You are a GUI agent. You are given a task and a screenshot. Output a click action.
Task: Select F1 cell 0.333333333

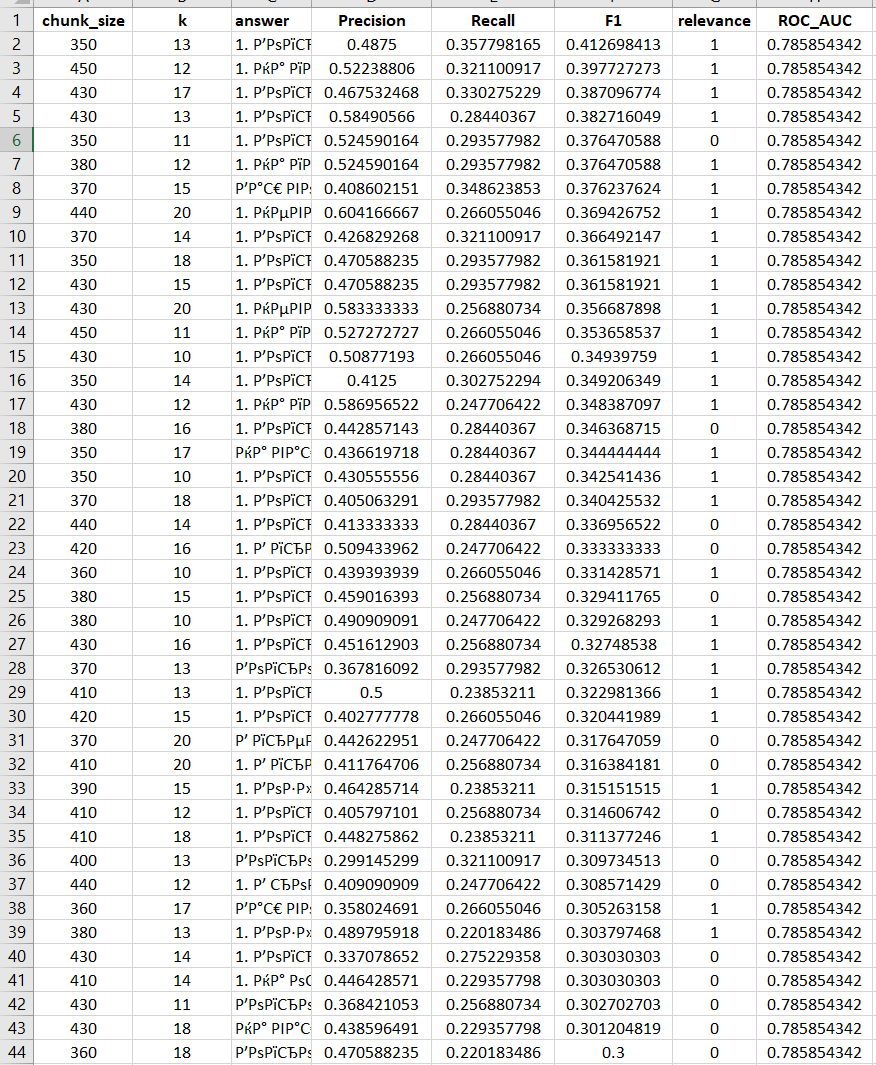coord(613,549)
